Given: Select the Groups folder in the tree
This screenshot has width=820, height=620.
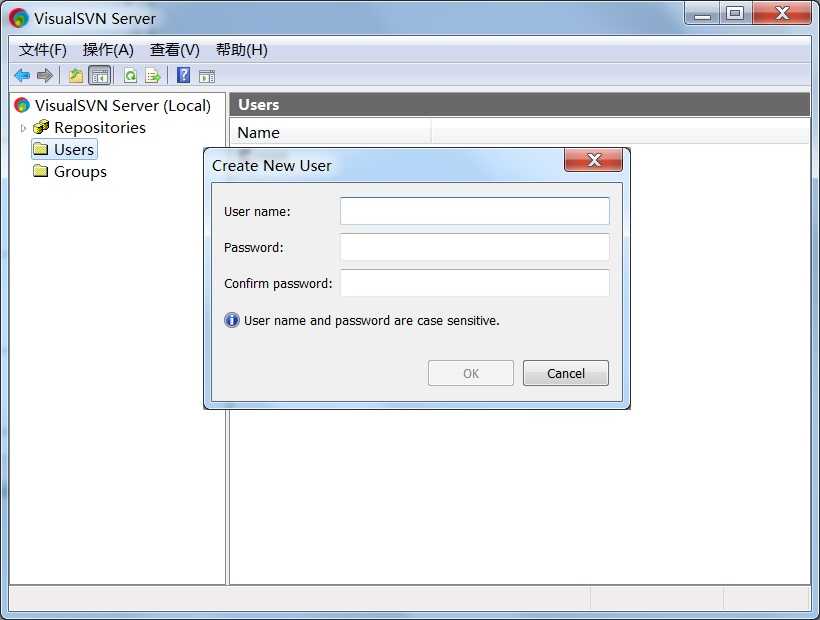Looking at the screenshot, I should (70, 171).
